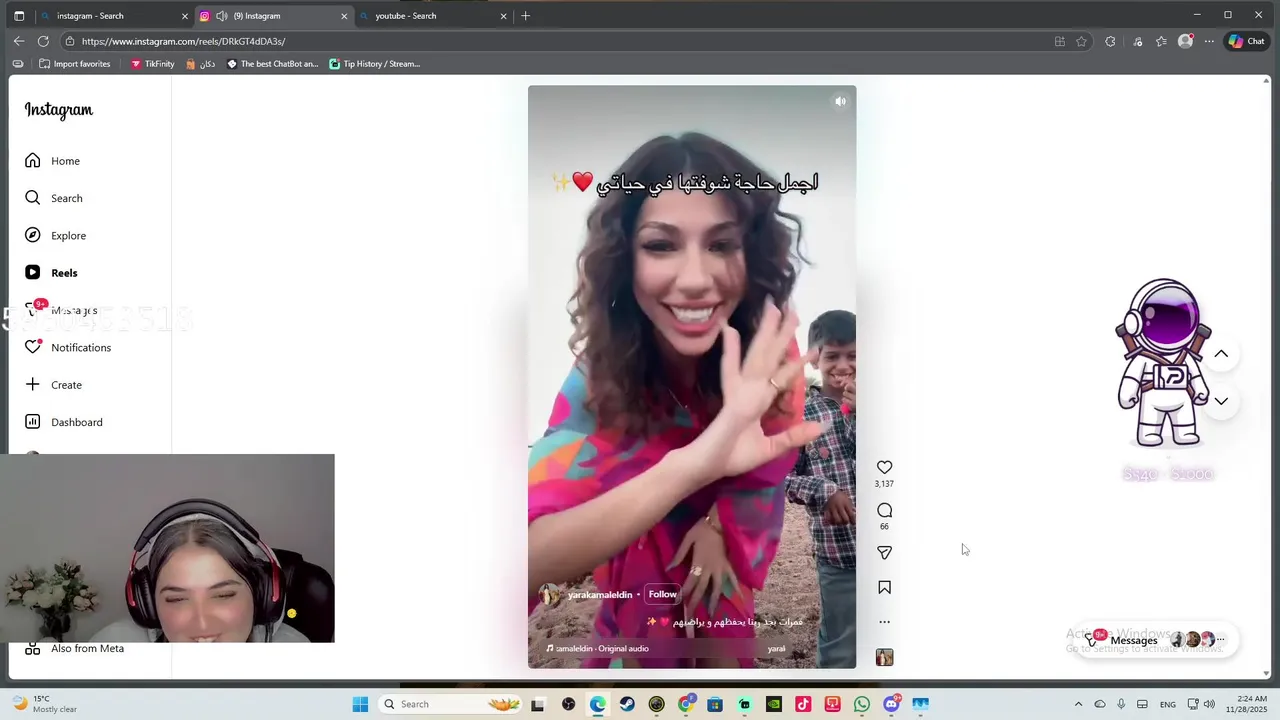The height and width of the screenshot is (720, 1280).
Task: Open the volume control in the tray
Action: (1209, 704)
